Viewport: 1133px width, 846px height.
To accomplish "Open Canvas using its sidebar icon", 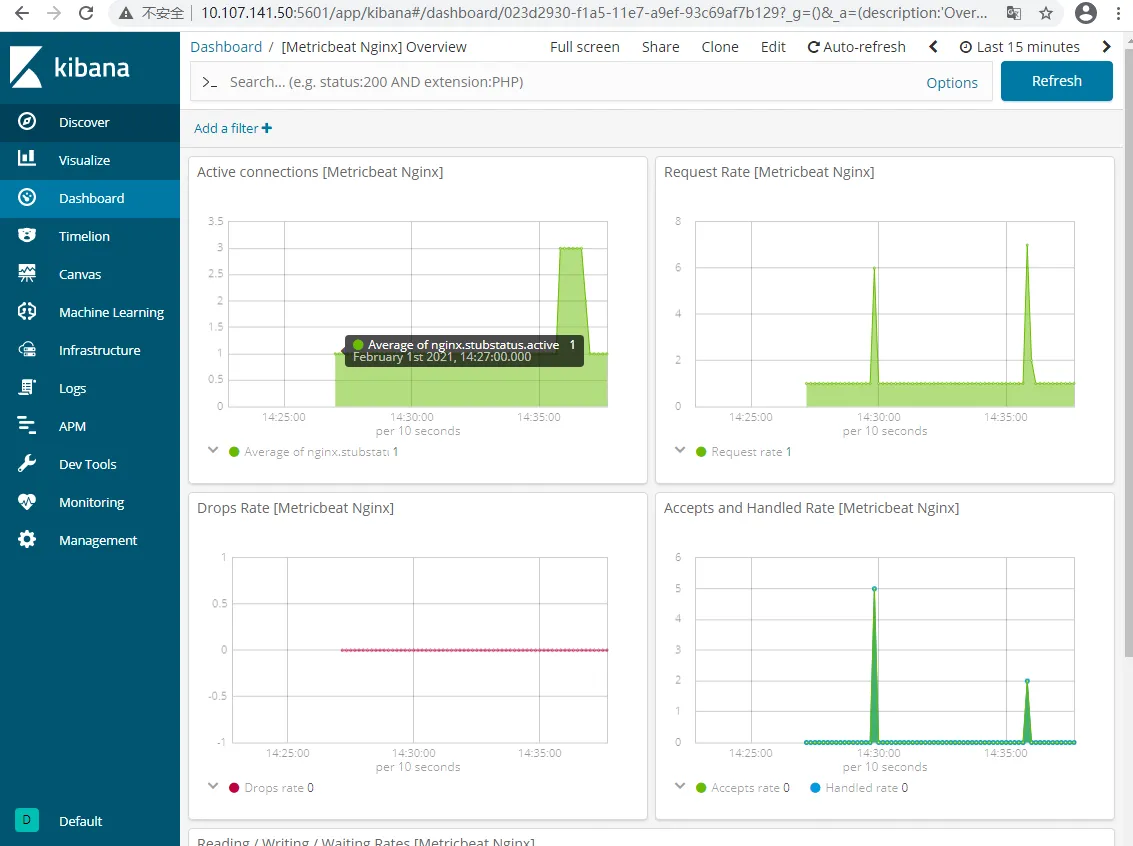I will click(x=27, y=274).
